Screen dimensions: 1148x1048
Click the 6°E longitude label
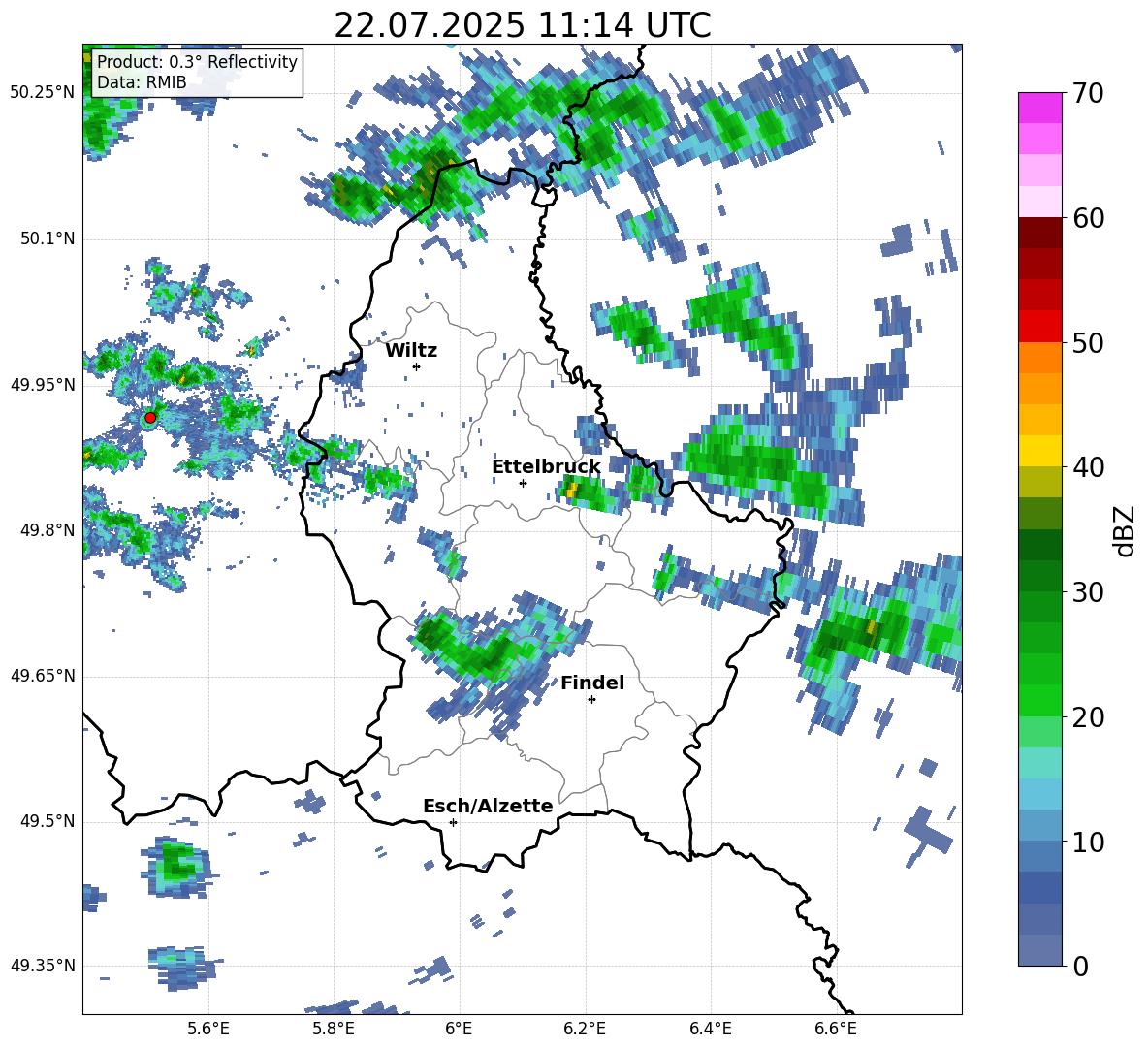(x=459, y=1029)
